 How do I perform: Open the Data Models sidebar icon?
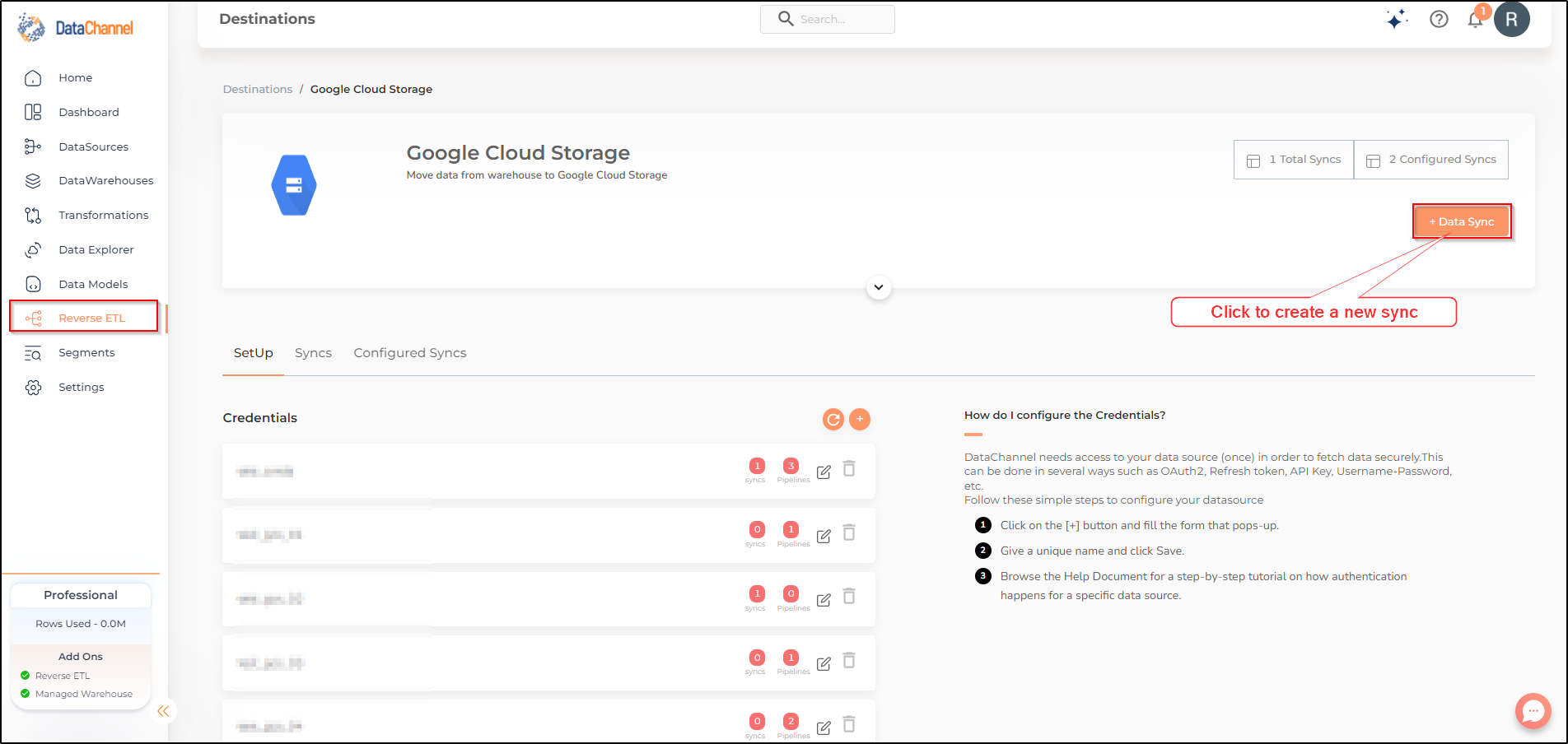coord(33,284)
